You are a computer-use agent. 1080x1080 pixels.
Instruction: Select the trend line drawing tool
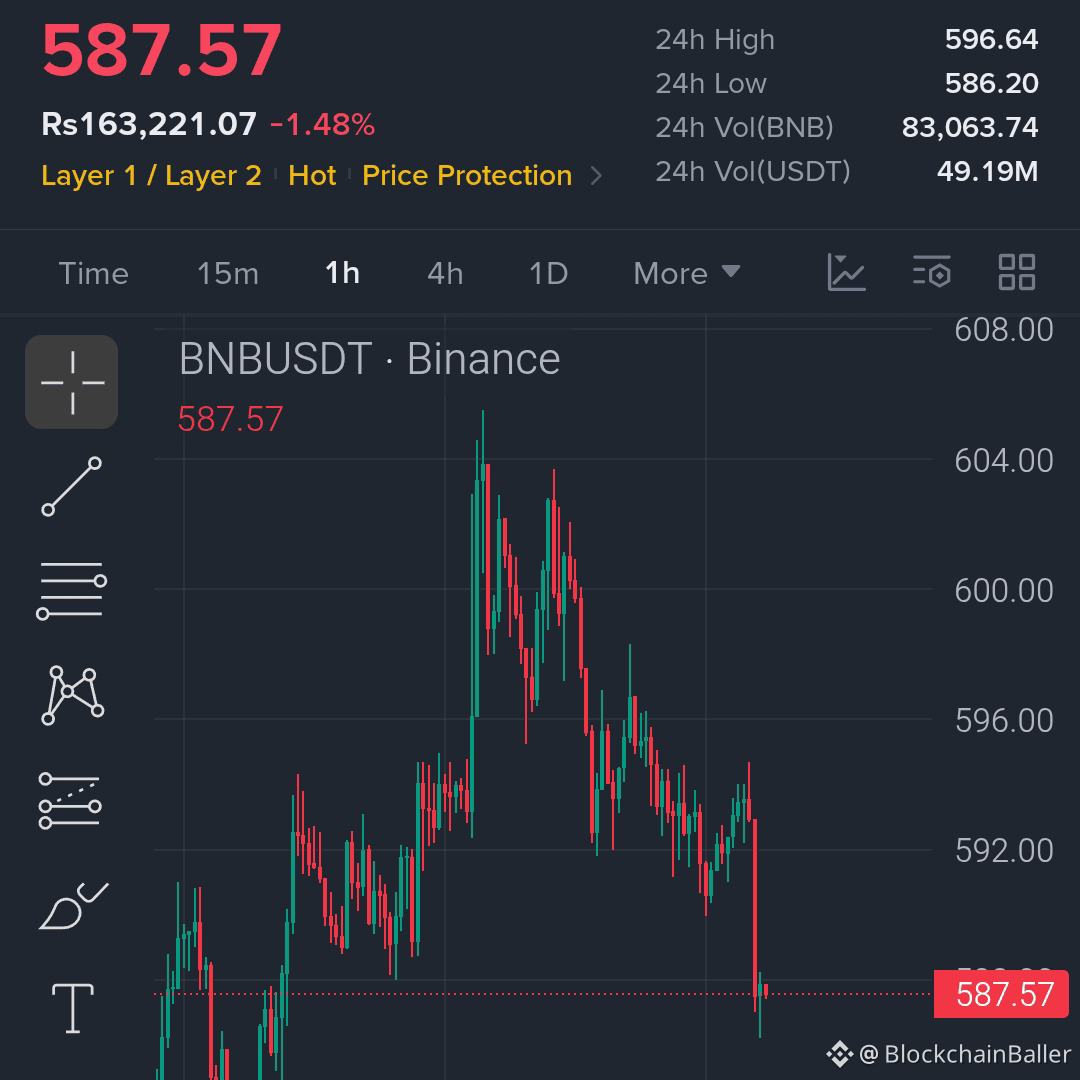pos(72,486)
